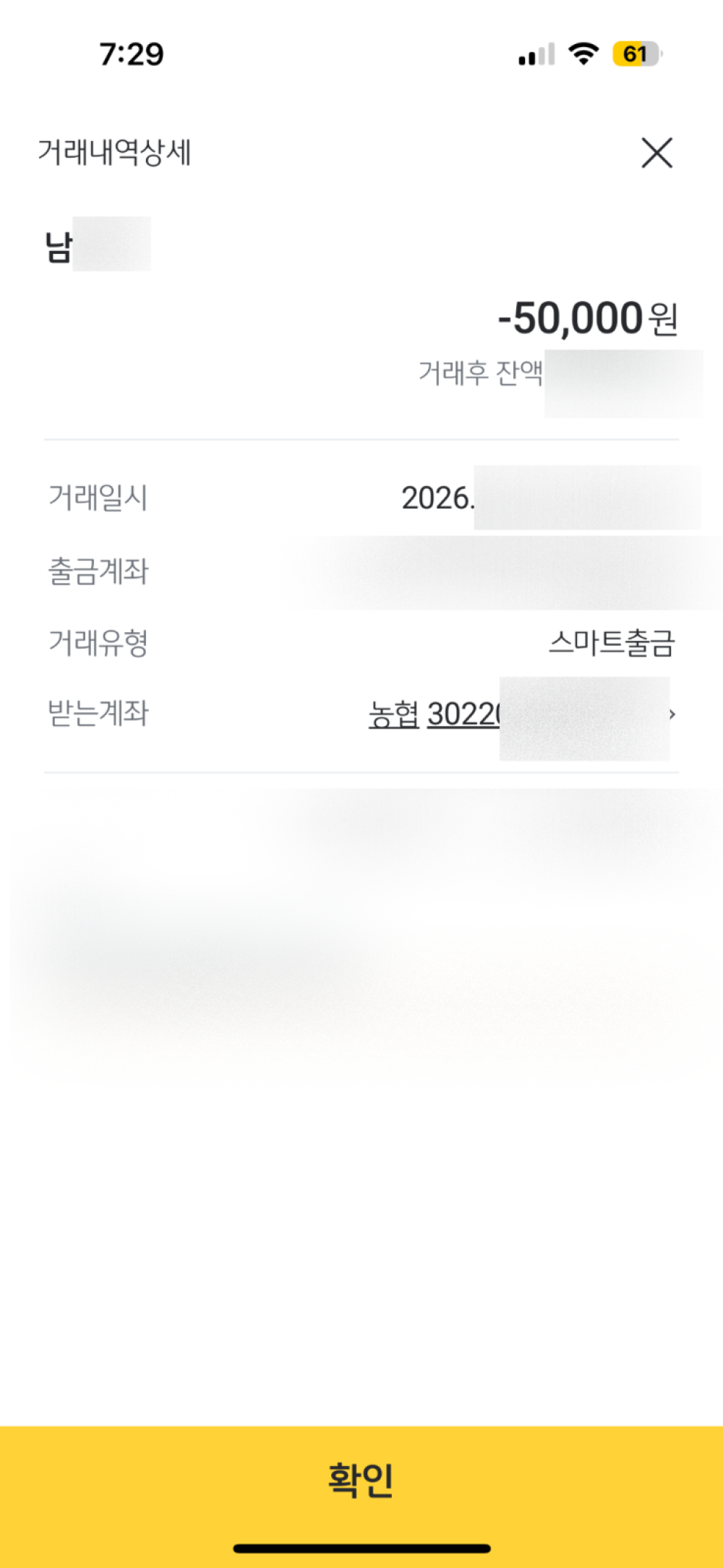Tap the 원 currency unit beside amount
723x1568 pixels.
(663, 320)
